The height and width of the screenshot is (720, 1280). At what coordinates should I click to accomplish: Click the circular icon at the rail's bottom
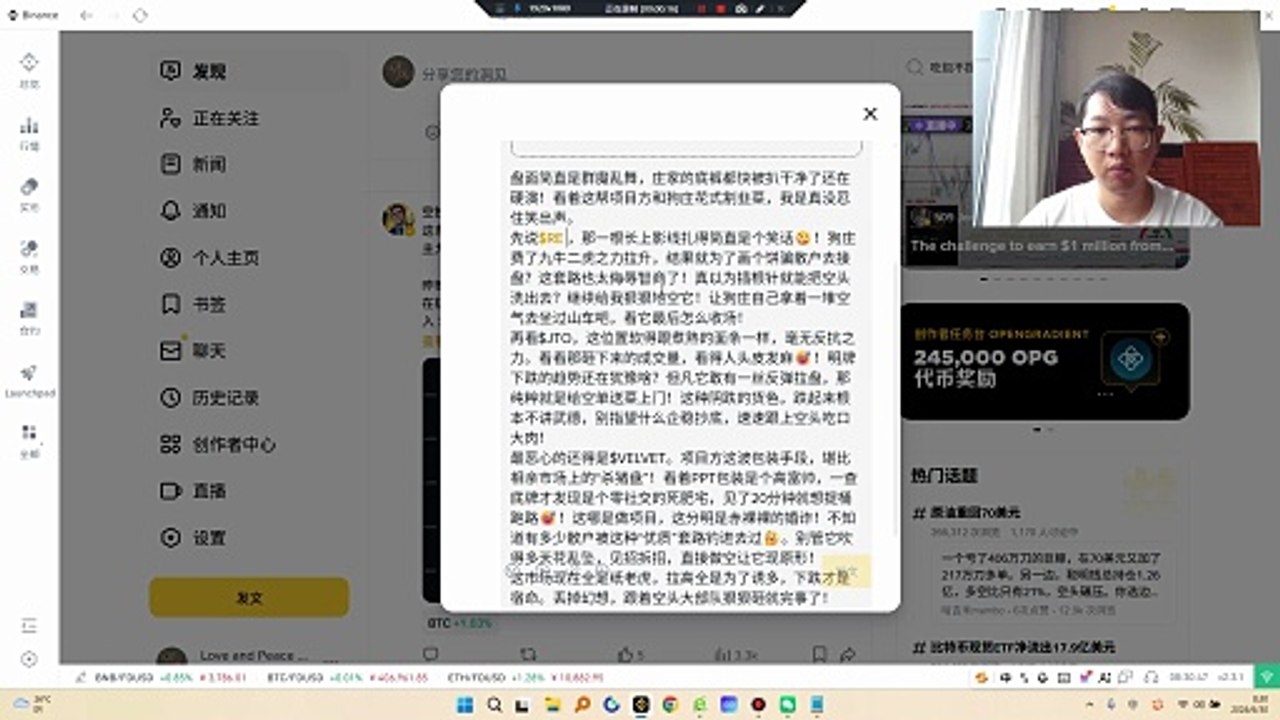[29, 659]
